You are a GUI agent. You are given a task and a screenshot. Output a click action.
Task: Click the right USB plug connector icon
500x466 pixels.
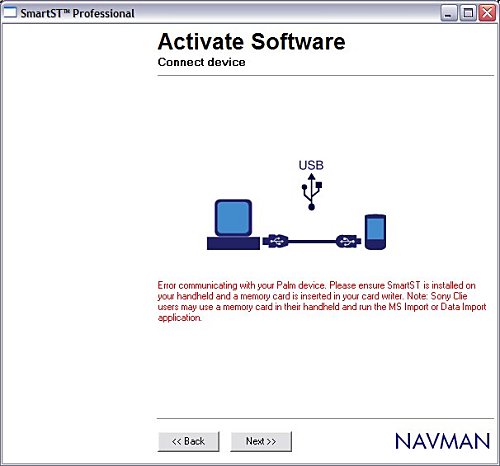point(348,241)
